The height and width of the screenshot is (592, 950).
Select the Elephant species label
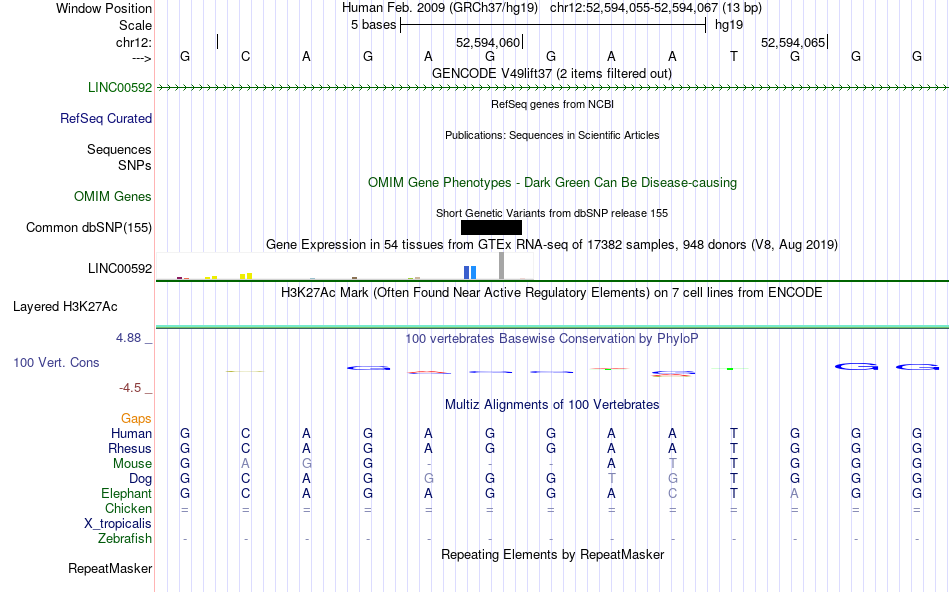[x=126, y=493]
